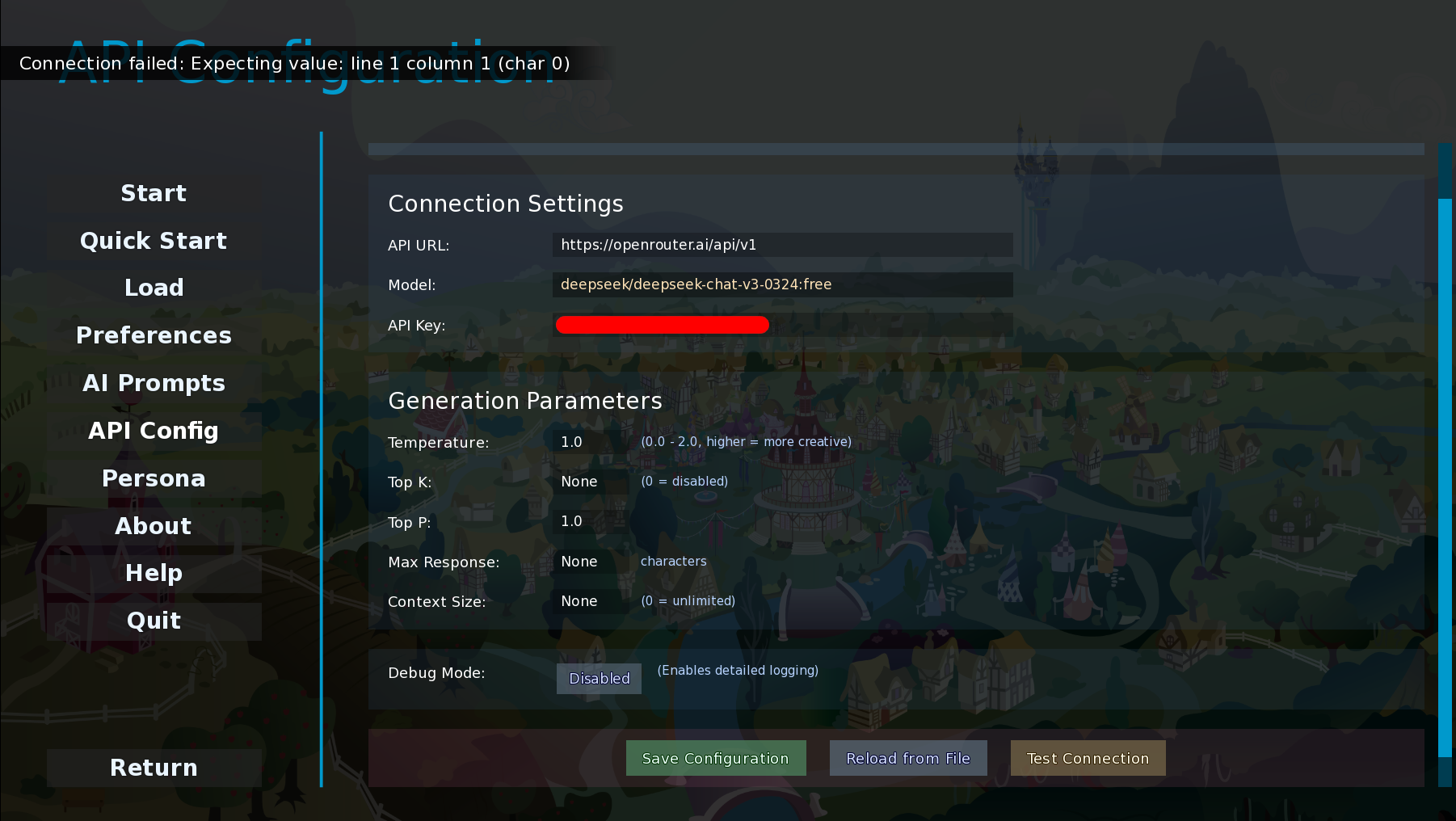
Task: Click the '(0 = disabled)' hint
Action: coord(684,482)
